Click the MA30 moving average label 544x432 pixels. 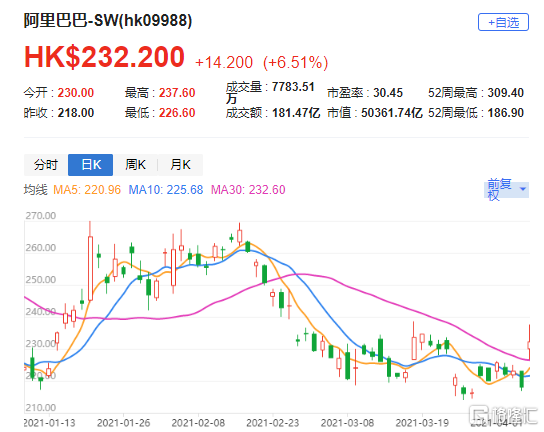[248, 189]
